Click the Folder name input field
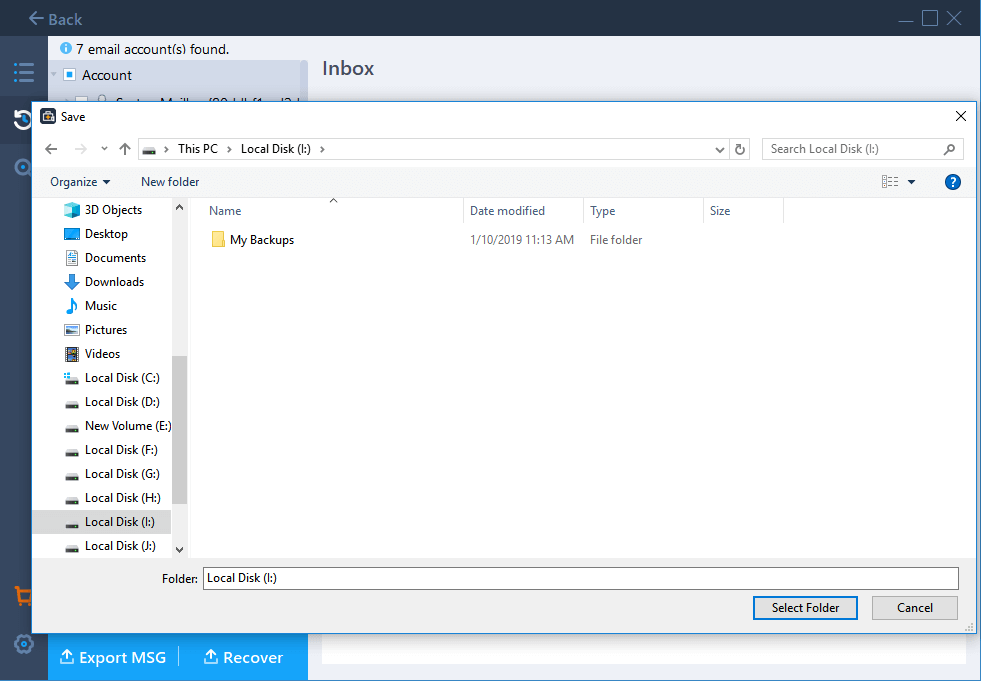981x681 pixels. (x=580, y=578)
